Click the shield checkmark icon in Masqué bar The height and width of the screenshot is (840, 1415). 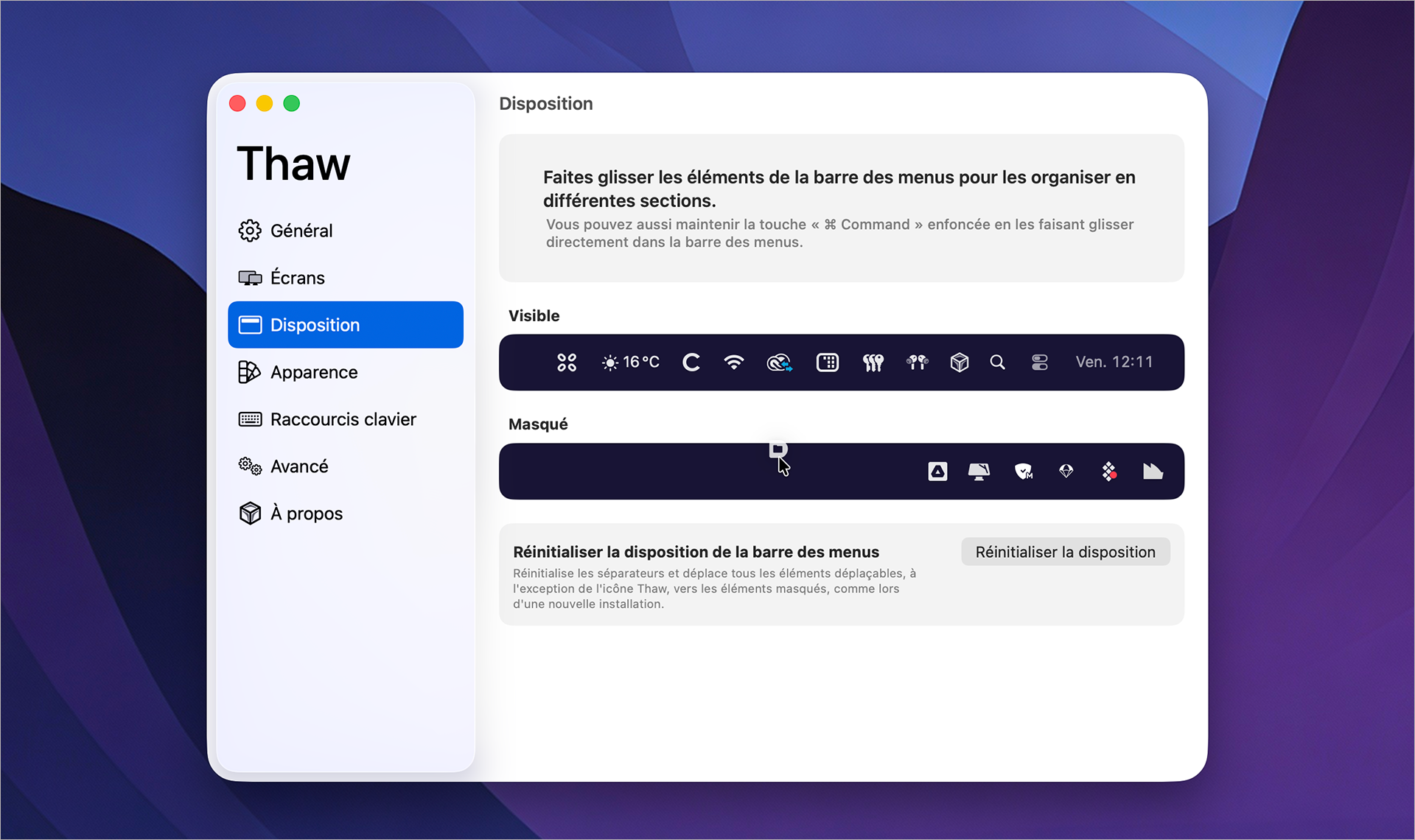coord(1024,472)
